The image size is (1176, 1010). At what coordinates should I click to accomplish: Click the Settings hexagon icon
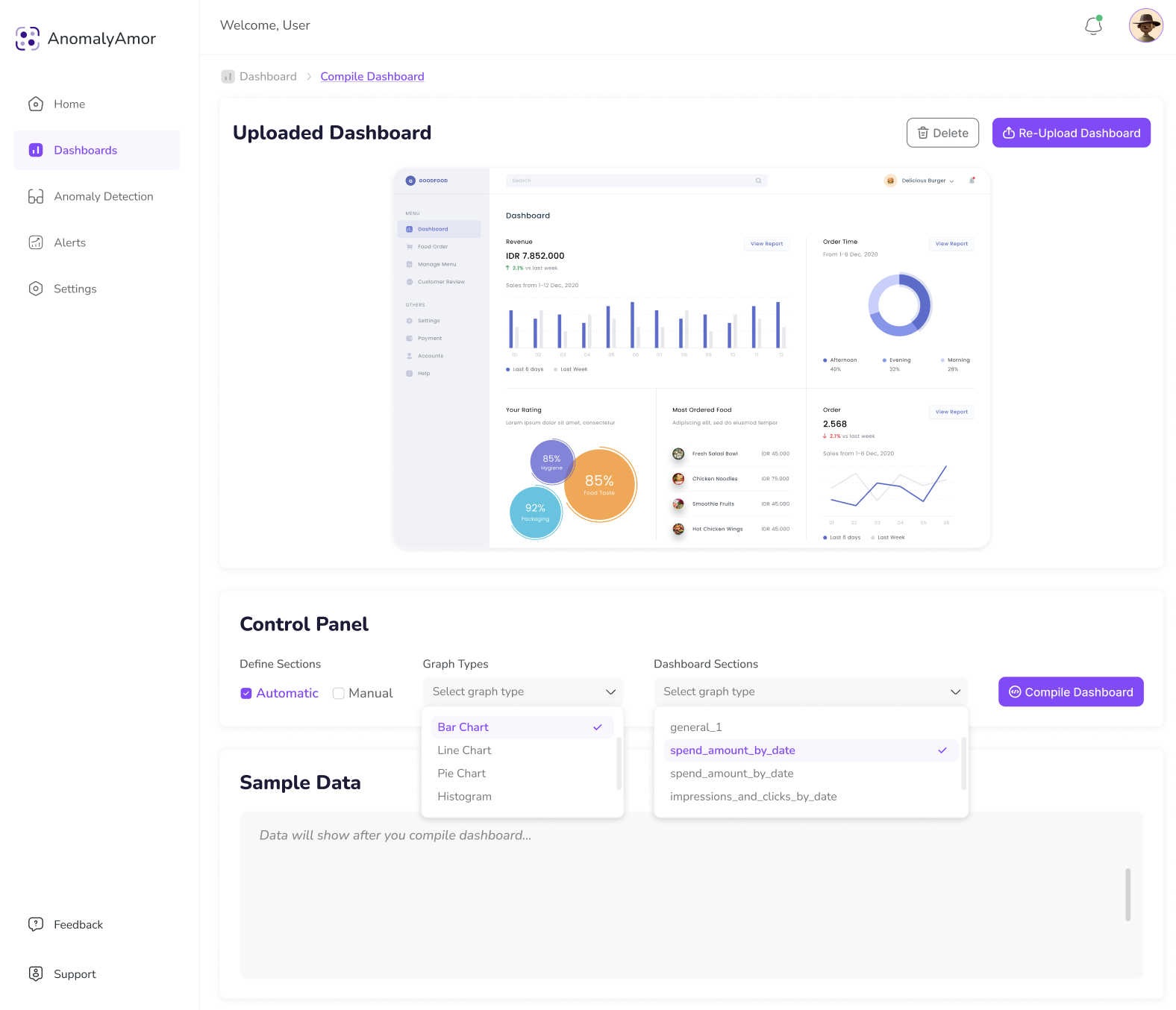tap(36, 289)
